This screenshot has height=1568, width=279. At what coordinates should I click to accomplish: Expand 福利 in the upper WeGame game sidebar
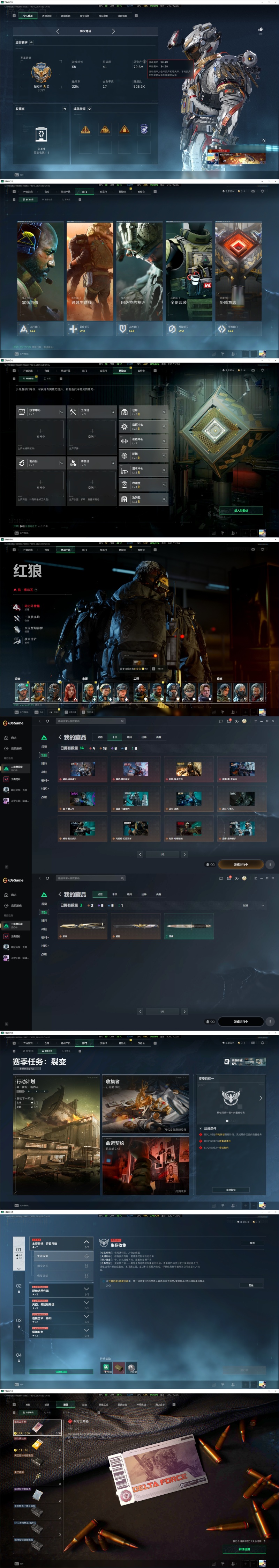pos(44,780)
